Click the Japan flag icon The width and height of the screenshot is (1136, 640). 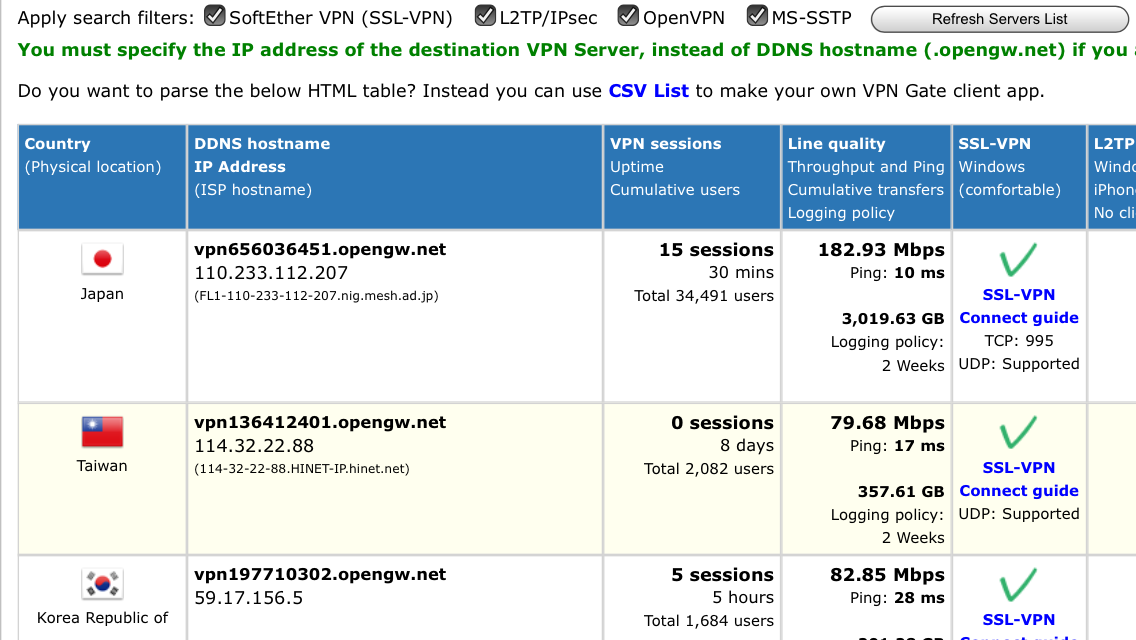point(101,260)
